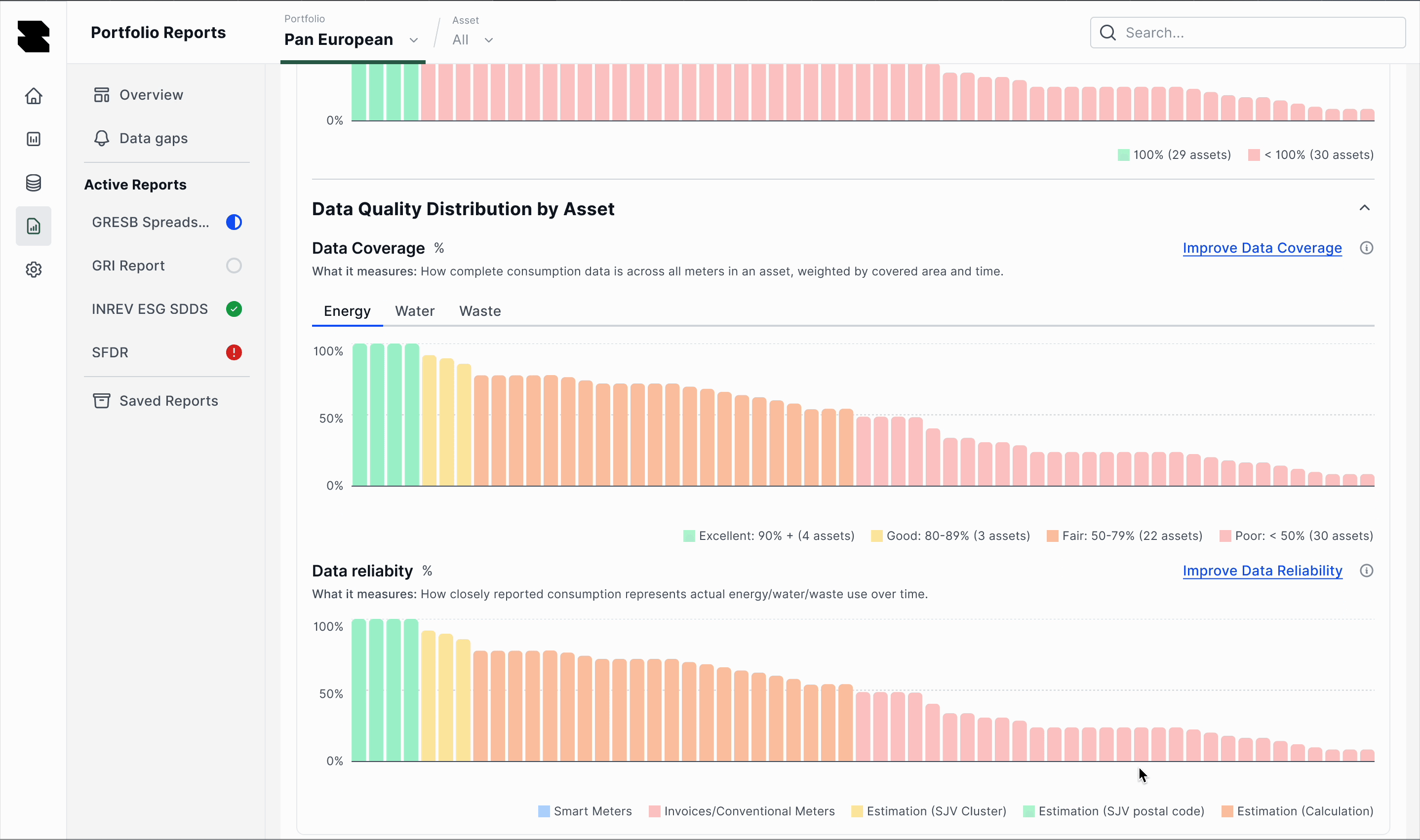Open the bar chart analytics icon
This screenshot has width=1420, height=840.
[34, 139]
